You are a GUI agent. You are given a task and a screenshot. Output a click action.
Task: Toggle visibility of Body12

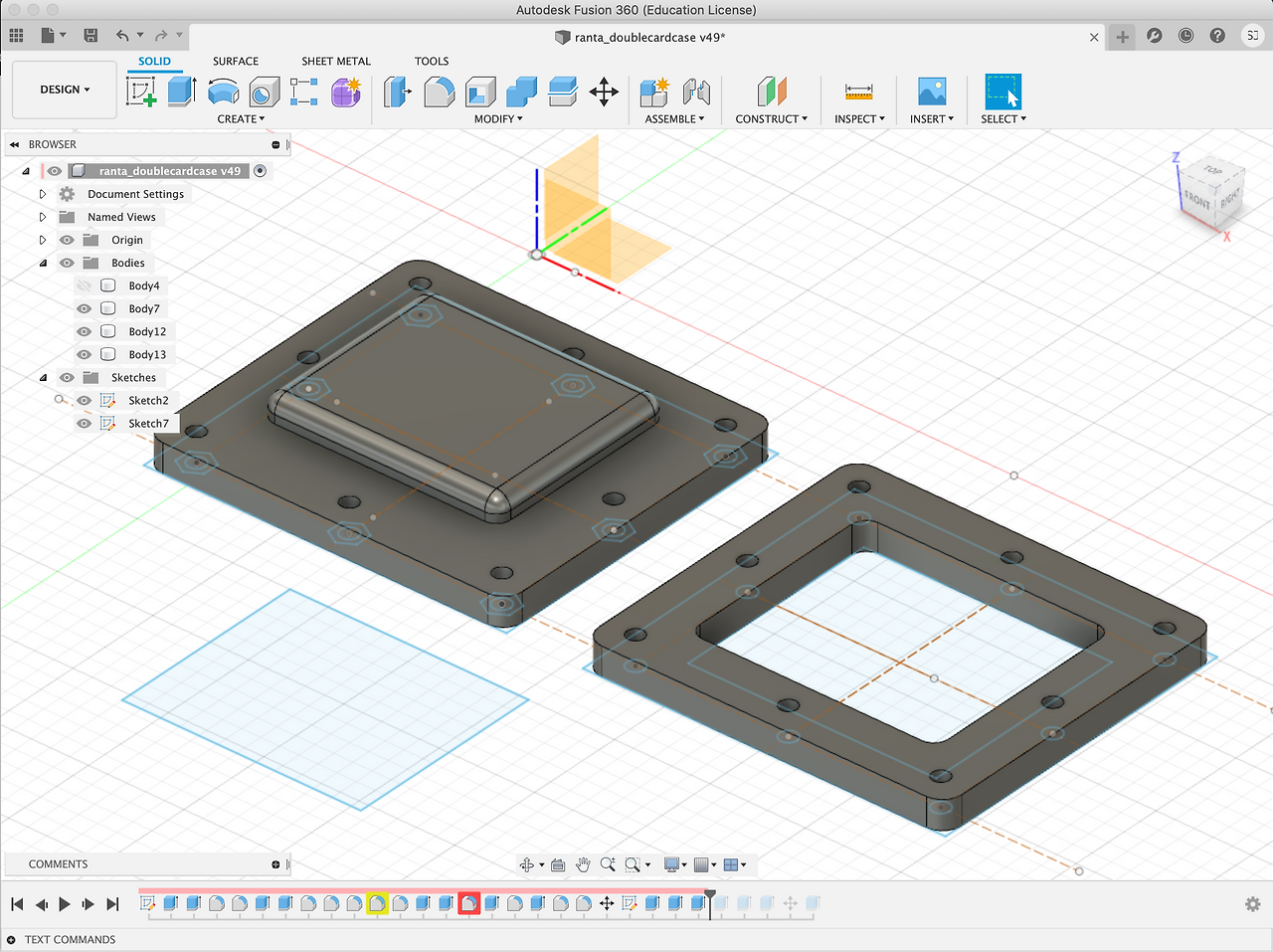(x=85, y=331)
